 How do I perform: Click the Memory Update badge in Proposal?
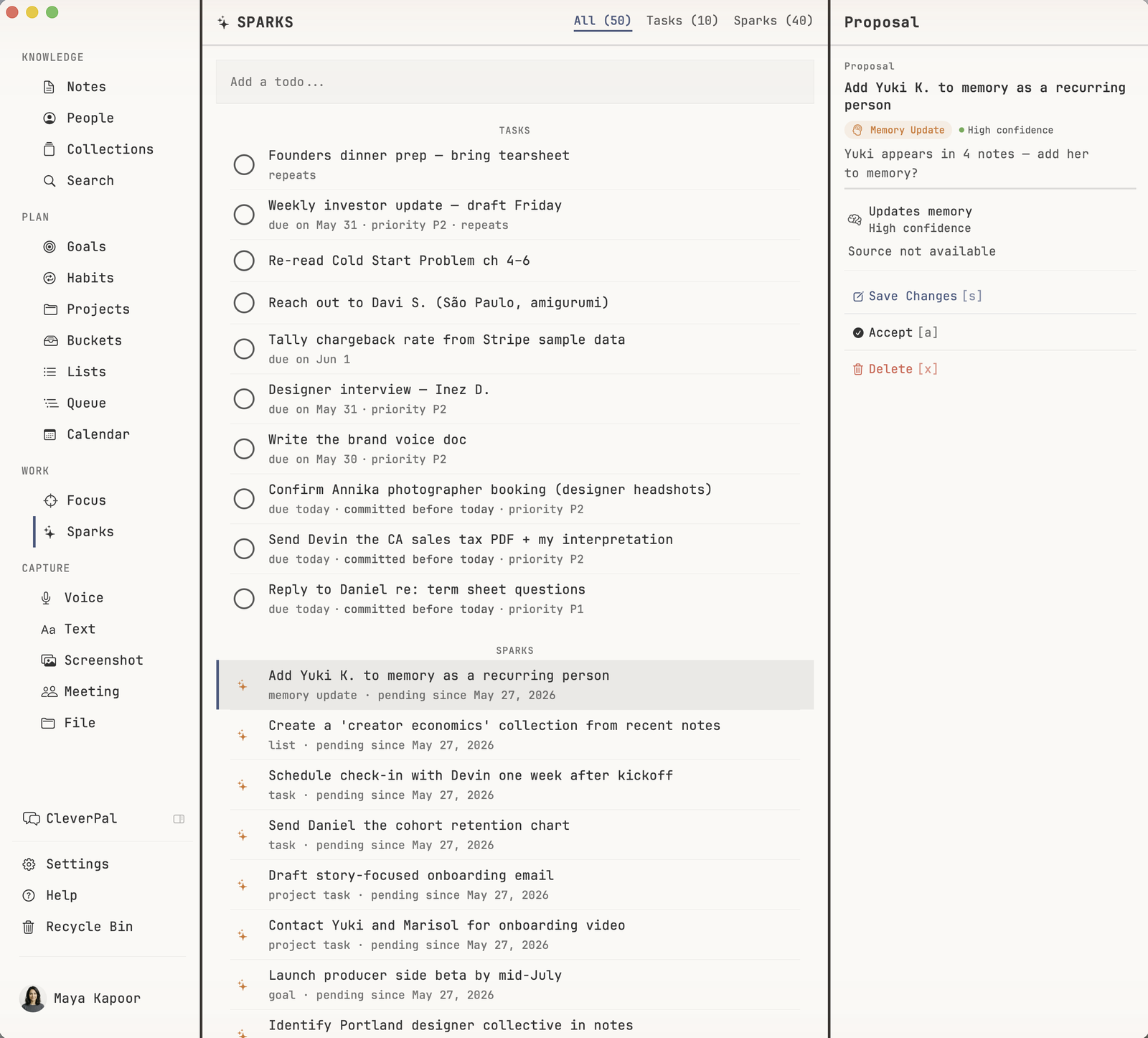[898, 130]
